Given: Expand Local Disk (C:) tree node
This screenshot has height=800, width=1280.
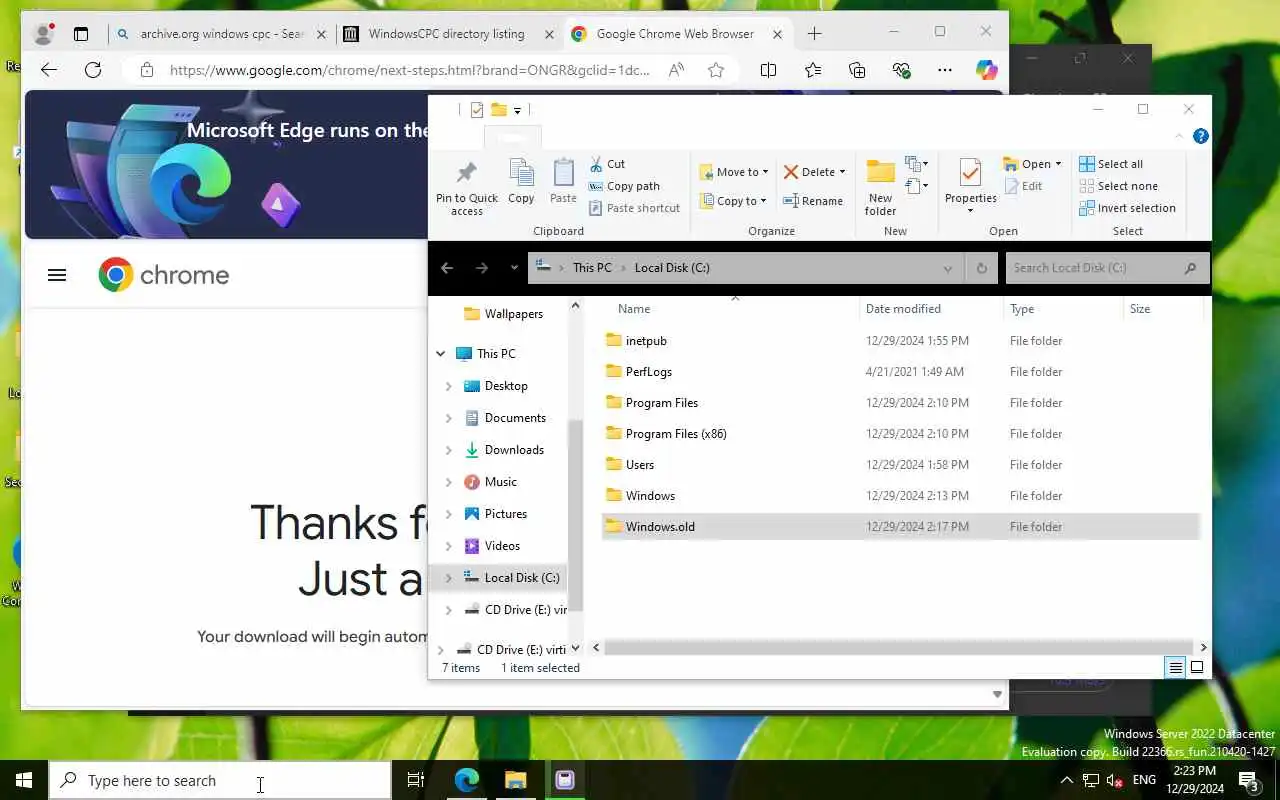Looking at the screenshot, I should [449, 578].
